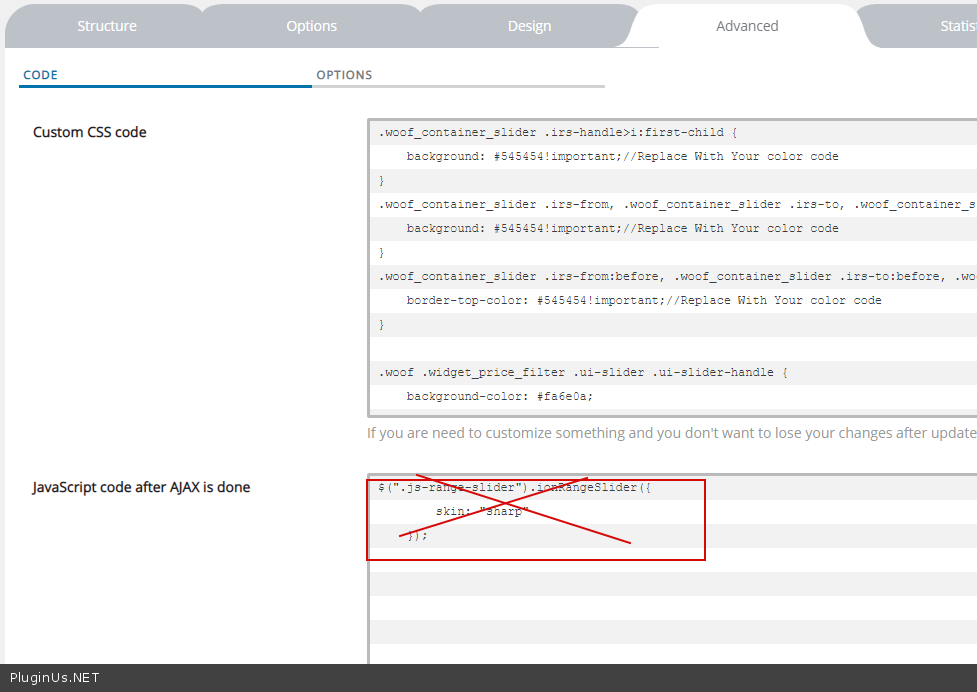Screen dimensions: 977x692
Task: Click the closing }); JavaScript line
Action: [417, 536]
